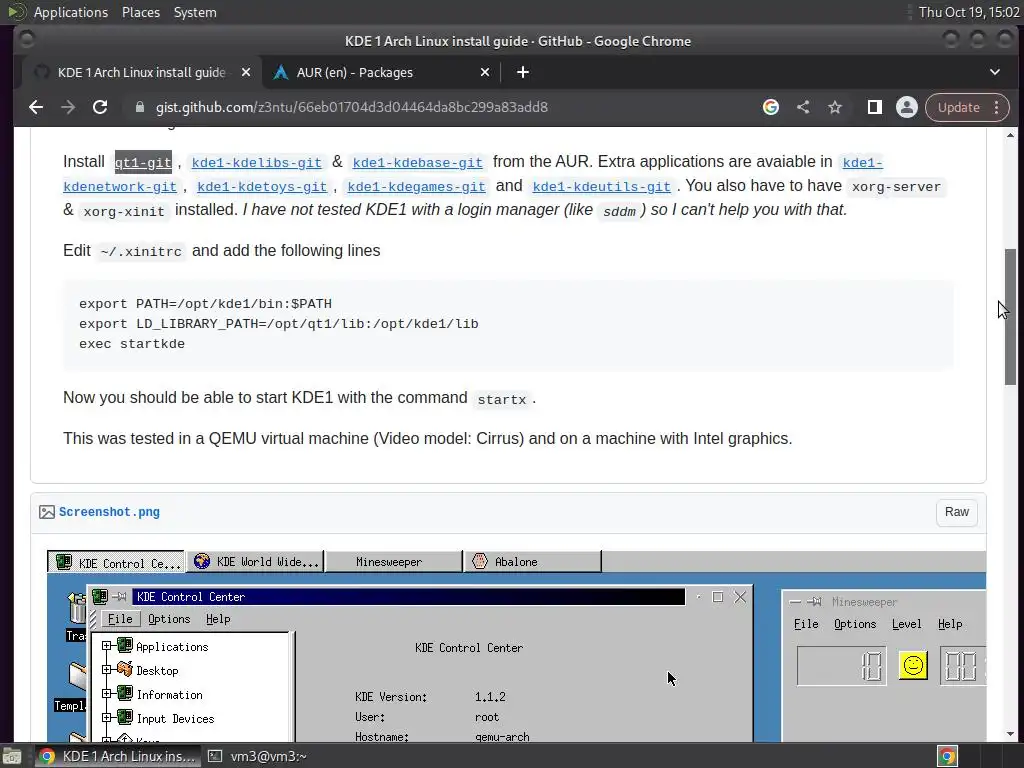Click the sddm inline code
The image size is (1024, 768).
click(x=619, y=212)
